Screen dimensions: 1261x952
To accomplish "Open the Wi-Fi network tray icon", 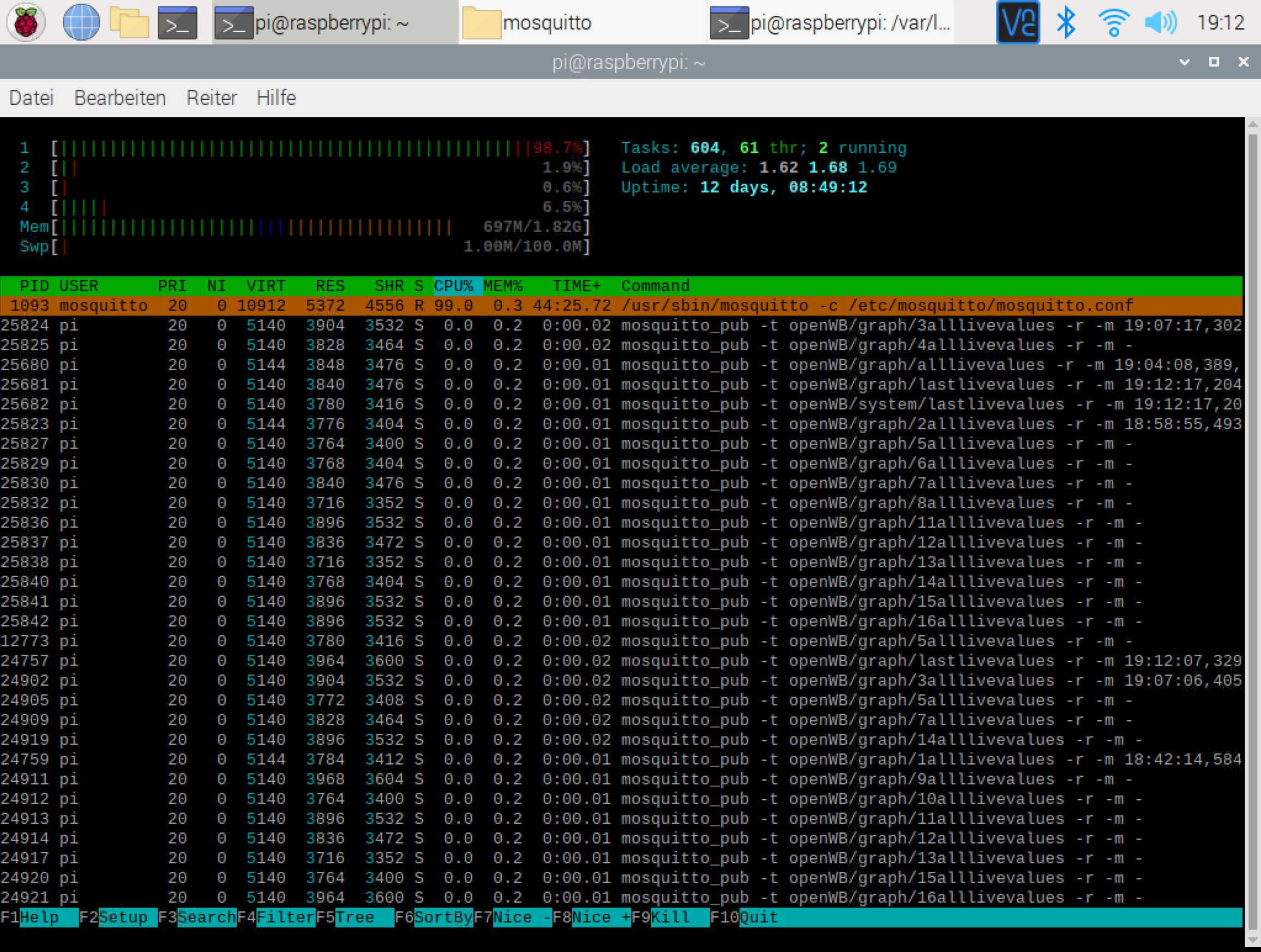I will [x=1113, y=22].
